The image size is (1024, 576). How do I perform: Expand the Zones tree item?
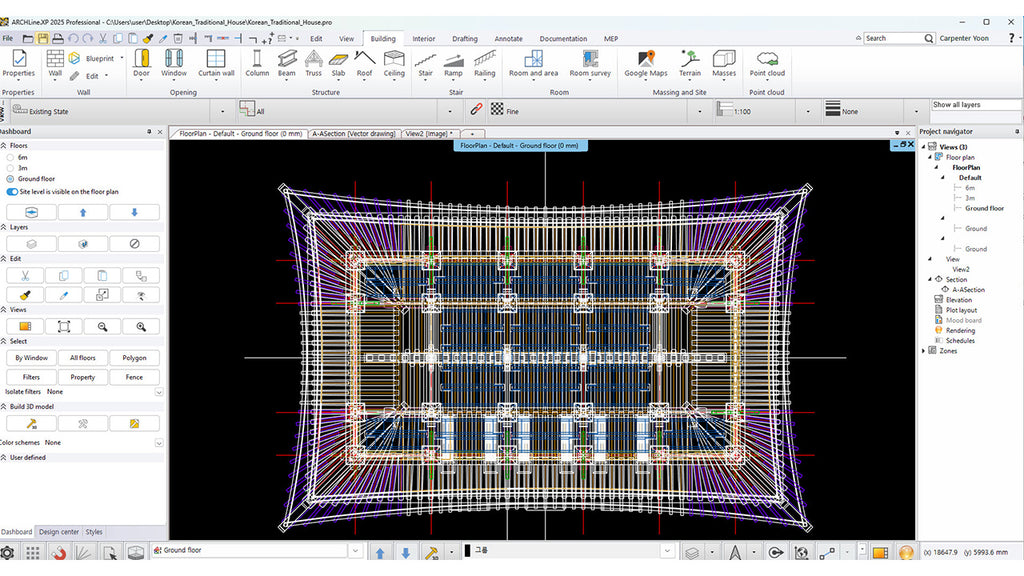point(924,351)
